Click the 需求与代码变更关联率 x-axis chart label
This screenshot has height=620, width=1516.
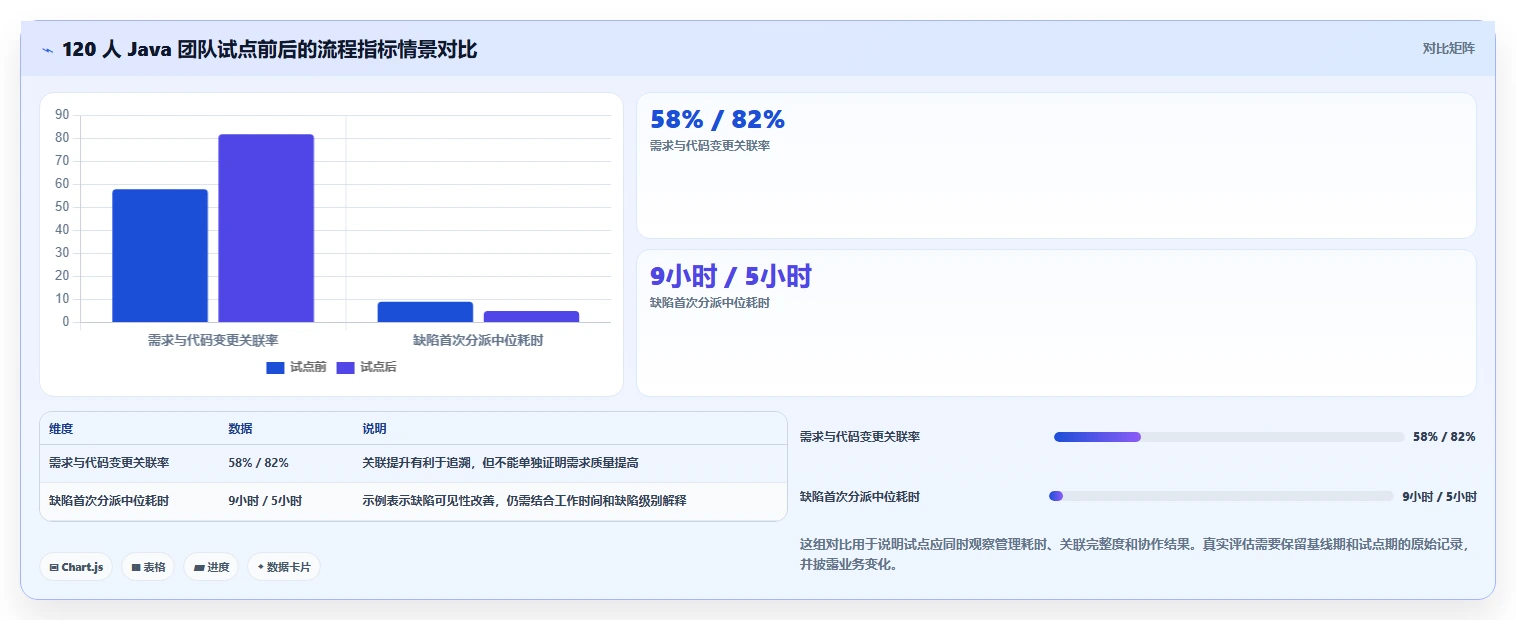(213, 340)
